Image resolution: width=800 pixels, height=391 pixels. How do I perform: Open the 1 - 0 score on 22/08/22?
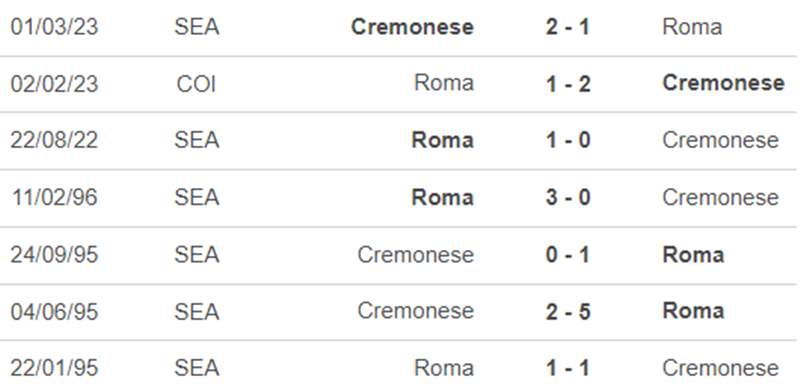(x=567, y=140)
